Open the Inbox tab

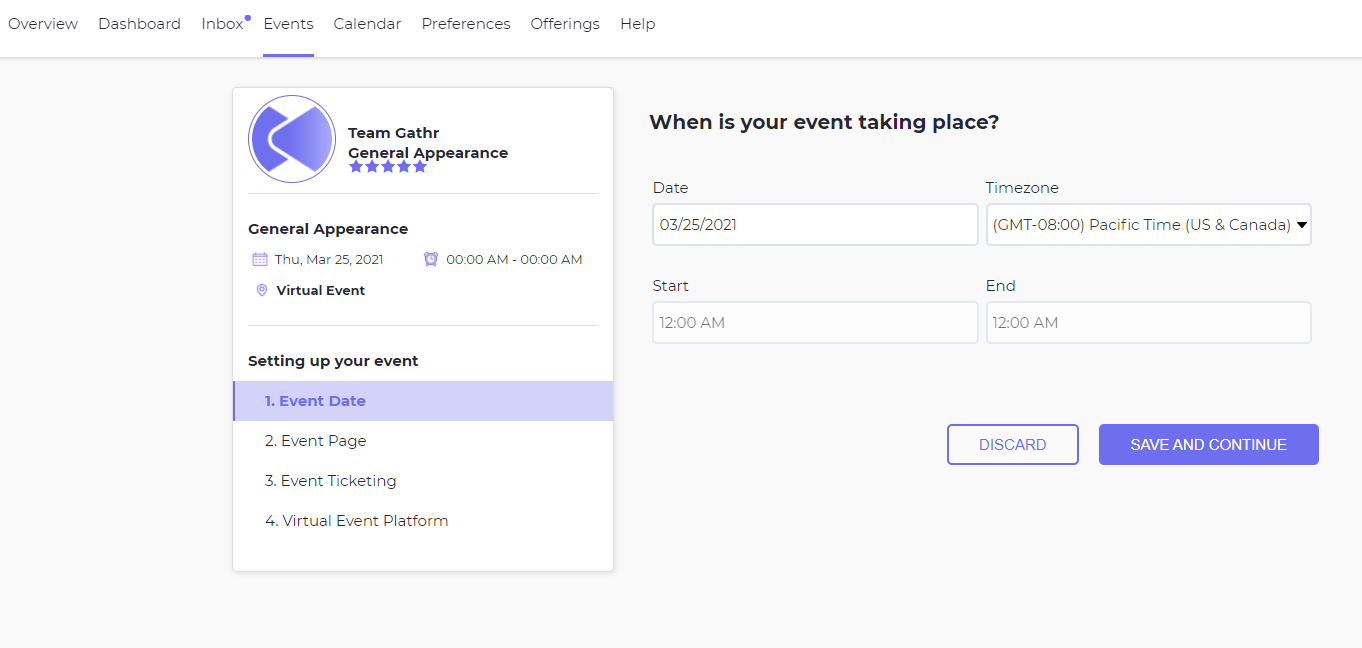(x=222, y=24)
